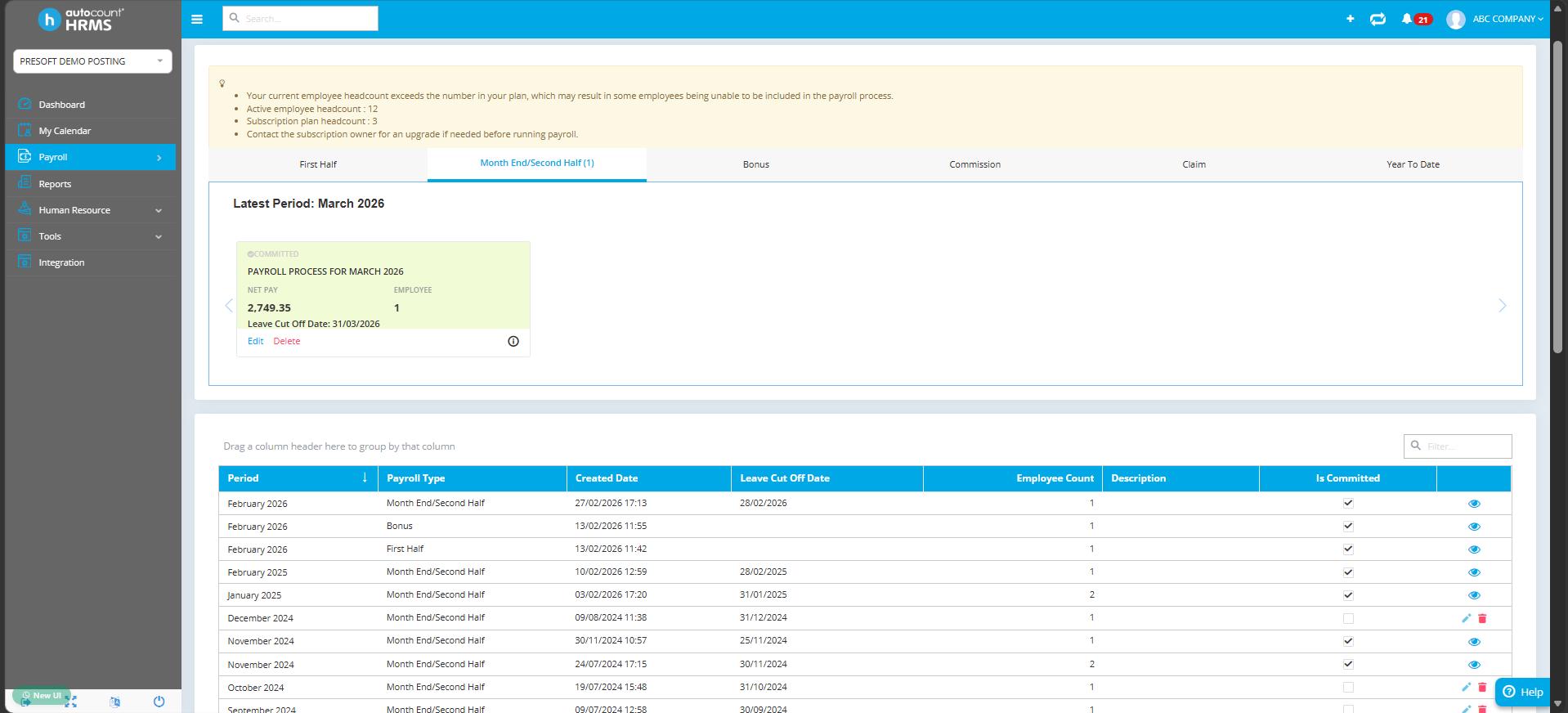Click the sync refresh arrows icon
Screen dimensions: 1568x713
tap(1378, 19)
